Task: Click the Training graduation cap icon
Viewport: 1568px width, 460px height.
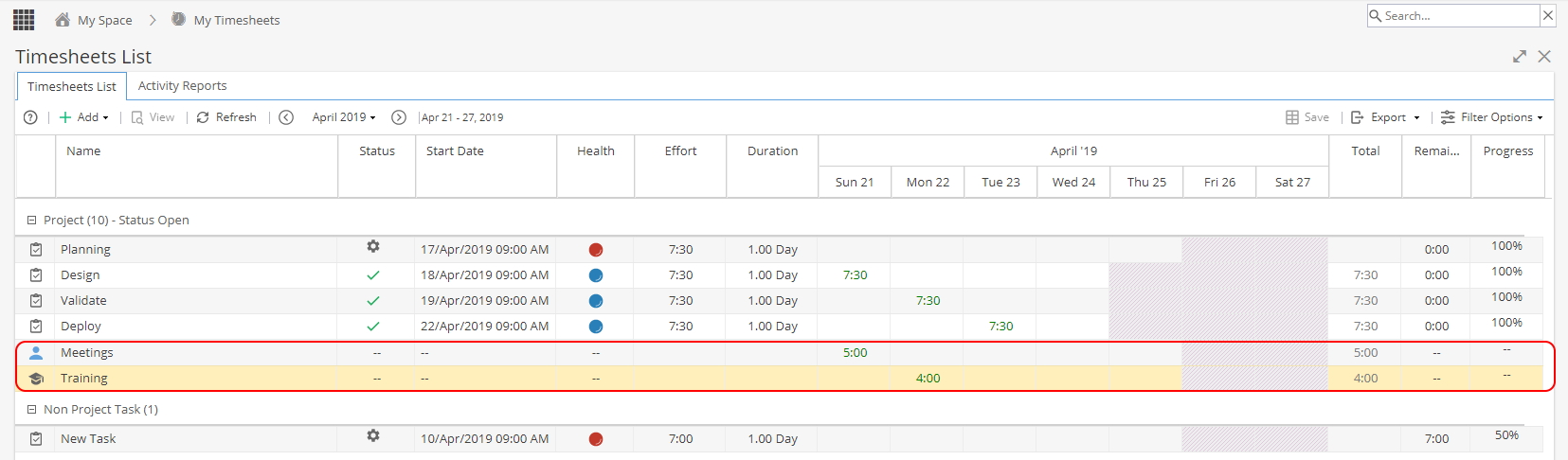Action: coord(36,379)
